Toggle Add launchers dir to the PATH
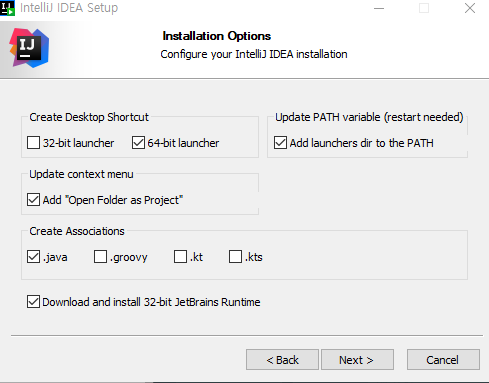The height and width of the screenshot is (383, 489). coord(280,143)
